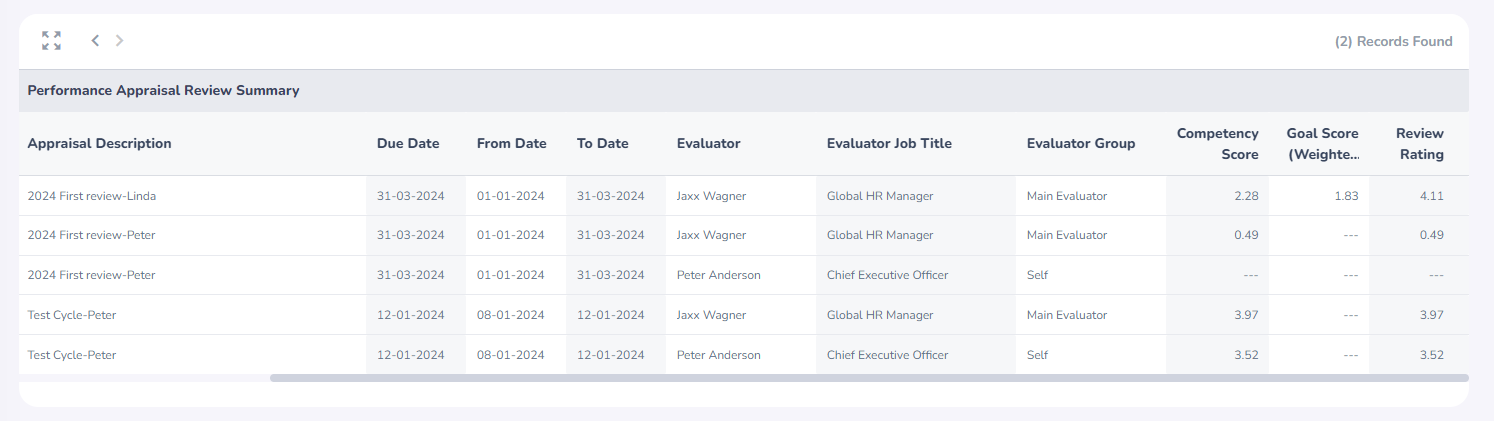Go to previous record with left chevron
This screenshot has width=1494, height=421.
[95, 41]
